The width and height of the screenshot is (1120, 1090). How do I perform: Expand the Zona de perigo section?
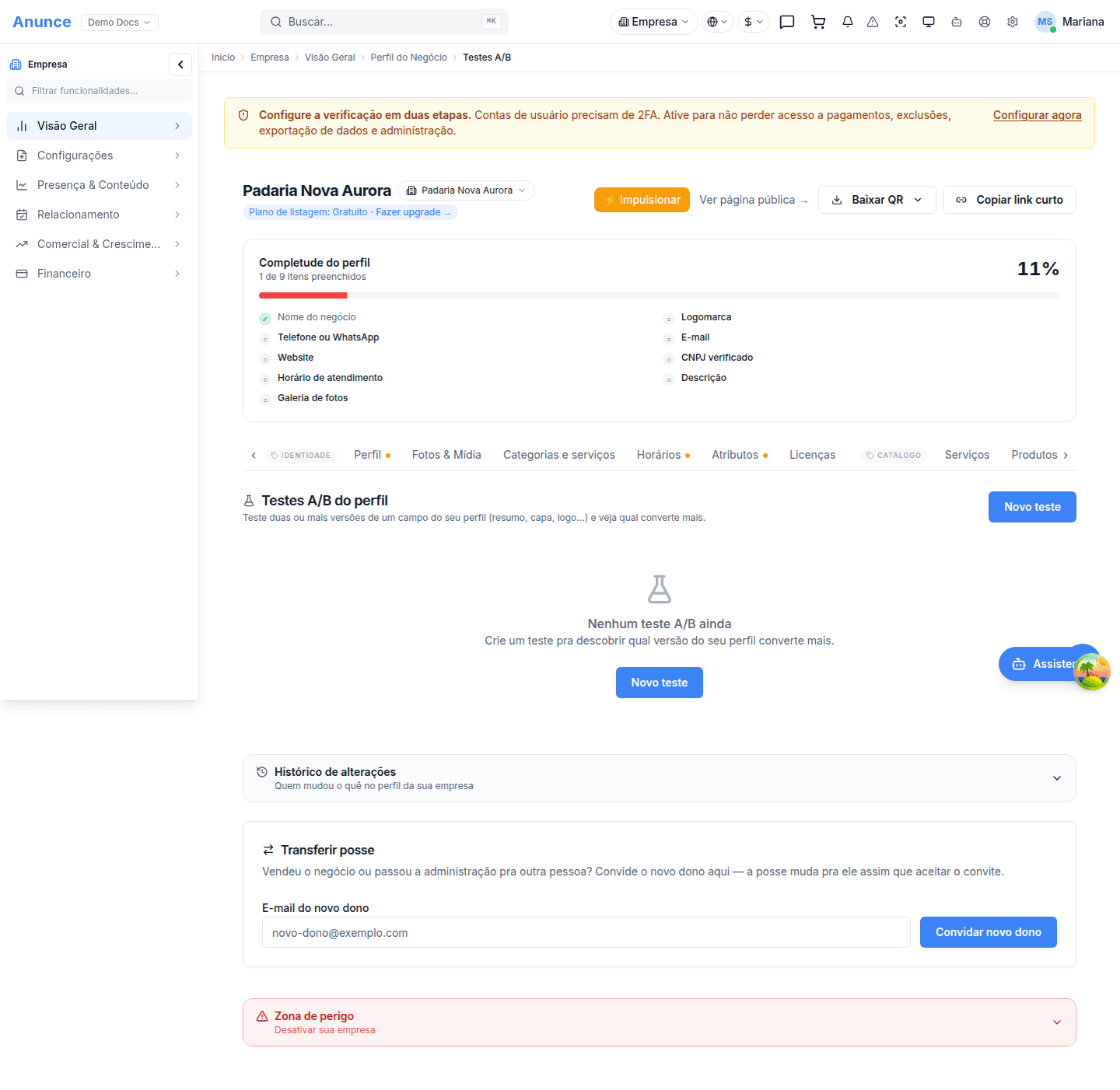[660, 1022]
